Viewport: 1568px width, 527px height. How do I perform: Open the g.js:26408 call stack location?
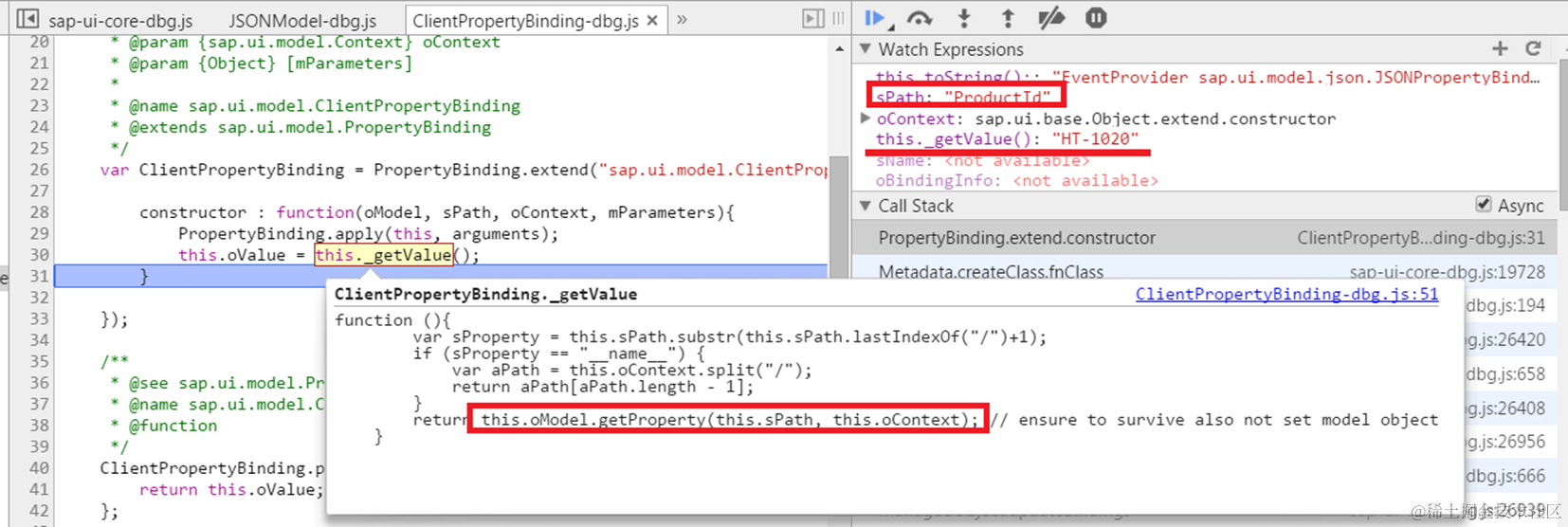click(x=1505, y=408)
